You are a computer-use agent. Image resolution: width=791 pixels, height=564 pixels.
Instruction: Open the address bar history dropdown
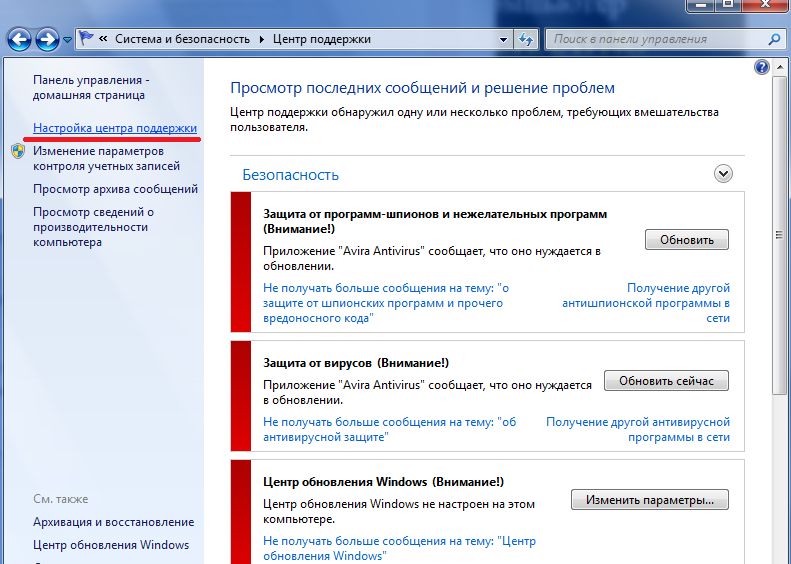pyautogui.click(x=504, y=40)
